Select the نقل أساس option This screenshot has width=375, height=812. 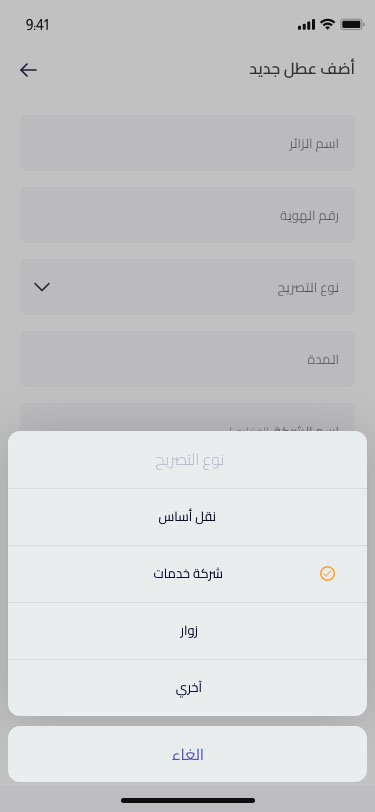click(x=188, y=517)
